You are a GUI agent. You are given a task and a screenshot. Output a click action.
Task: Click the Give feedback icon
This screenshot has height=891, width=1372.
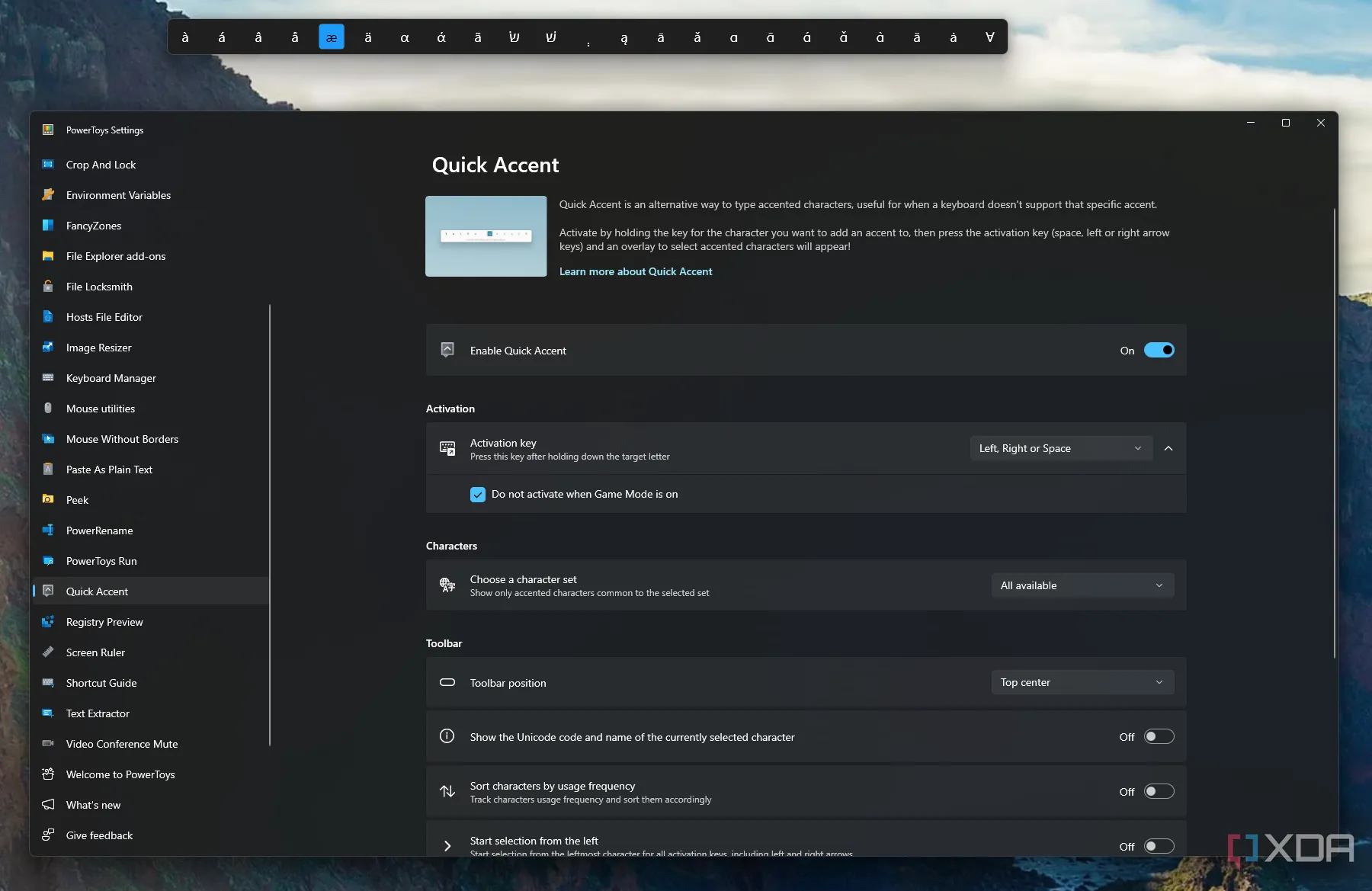pyautogui.click(x=48, y=835)
